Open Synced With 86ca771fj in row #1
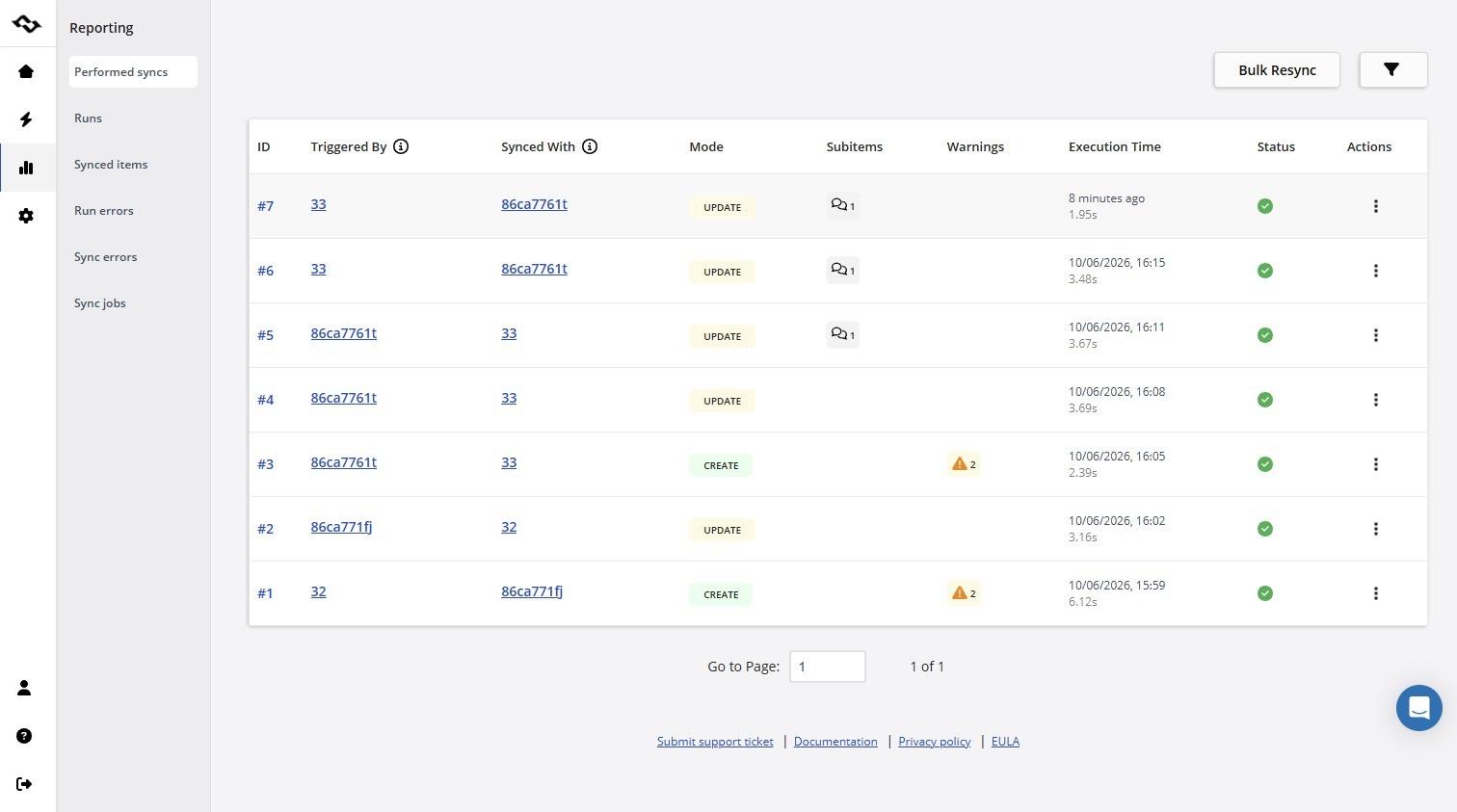This screenshot has height=812, width=1457. (532, 591)
